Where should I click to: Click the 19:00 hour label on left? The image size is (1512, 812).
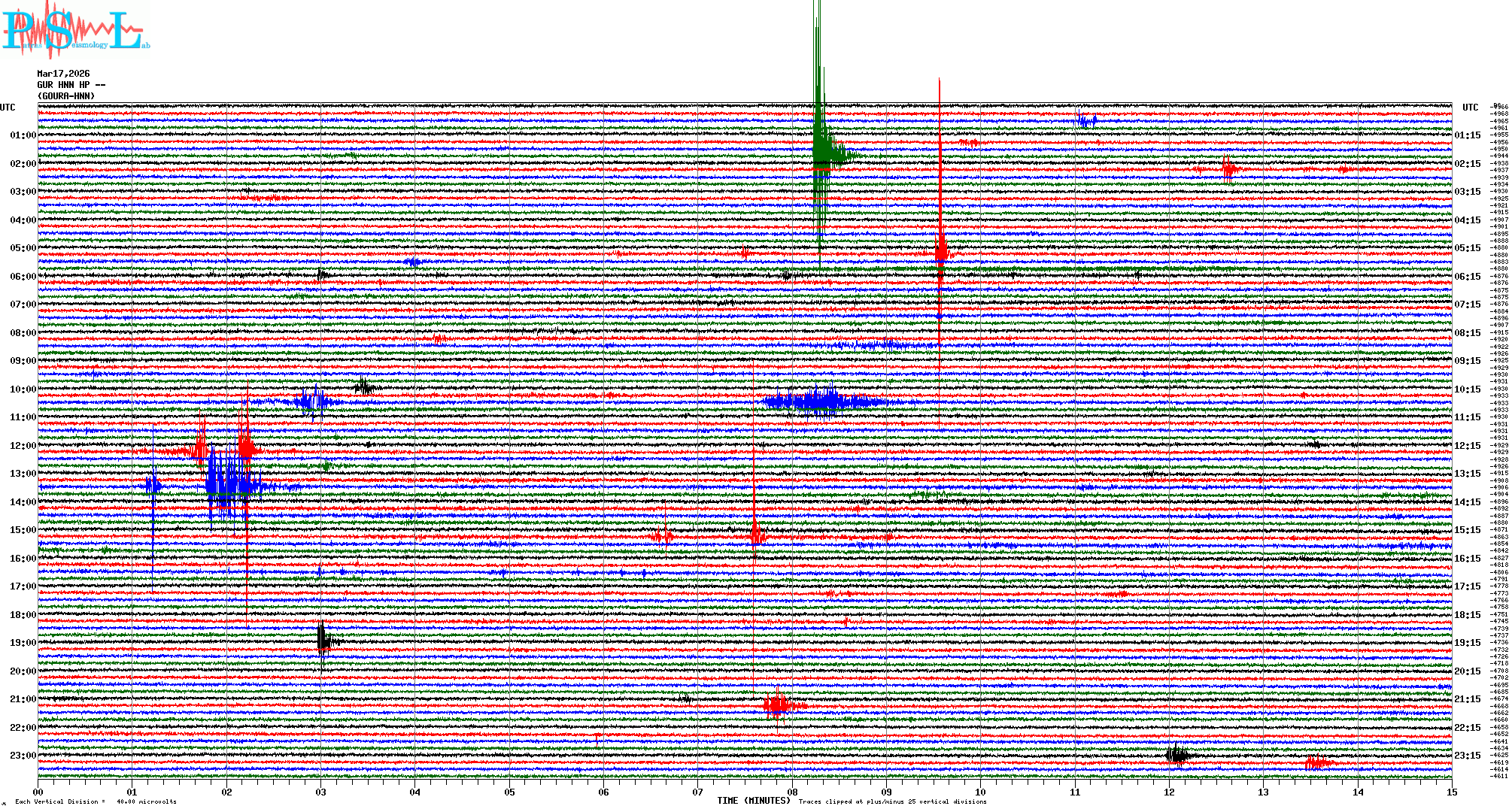[x=23, y=643]
